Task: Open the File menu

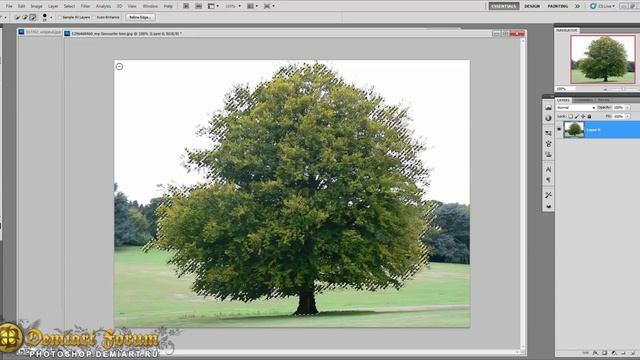Action: tap(9, 6)
